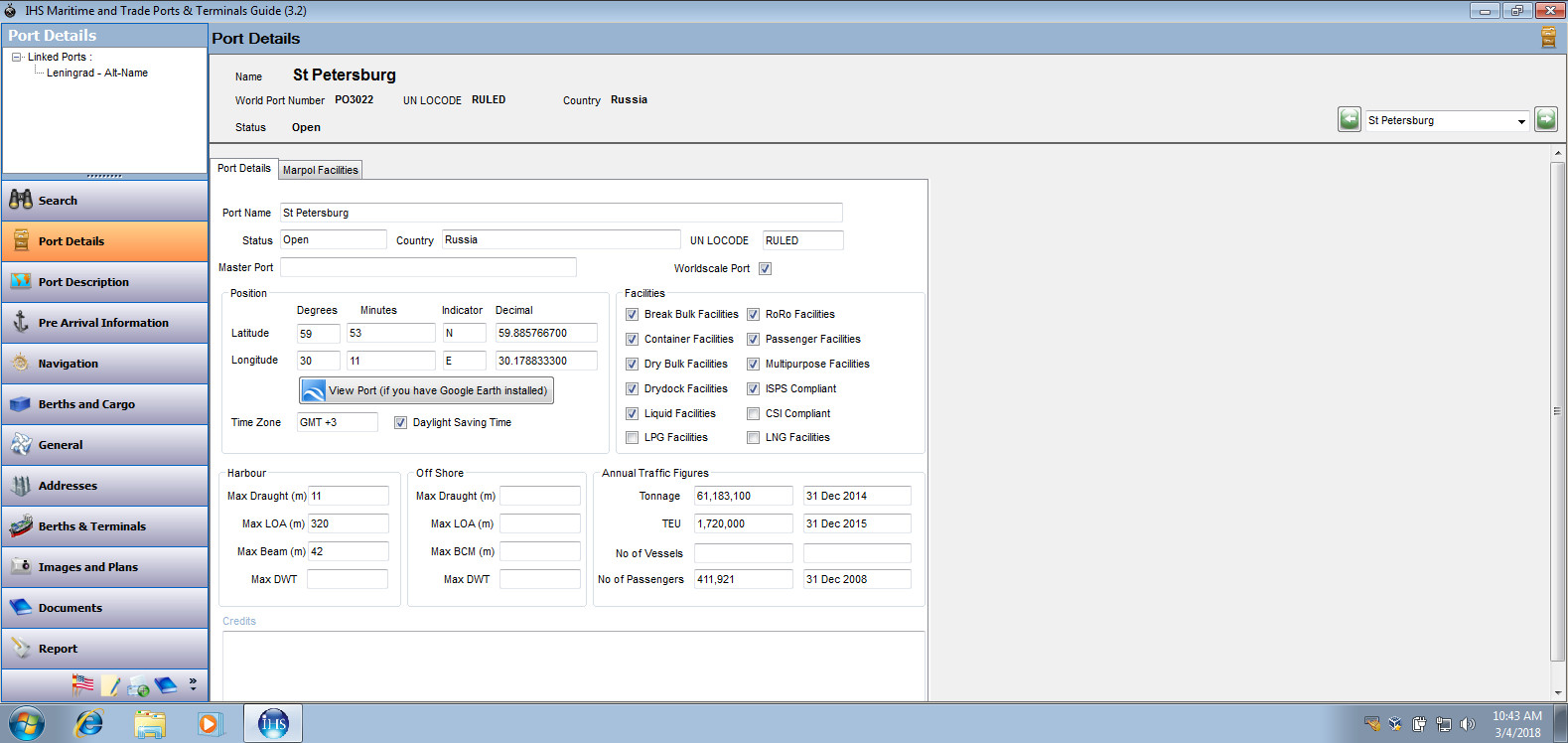
Task: Open Pre Arrival Information with anchor icon
Action: pyautogui.click(x=104, y=323)
